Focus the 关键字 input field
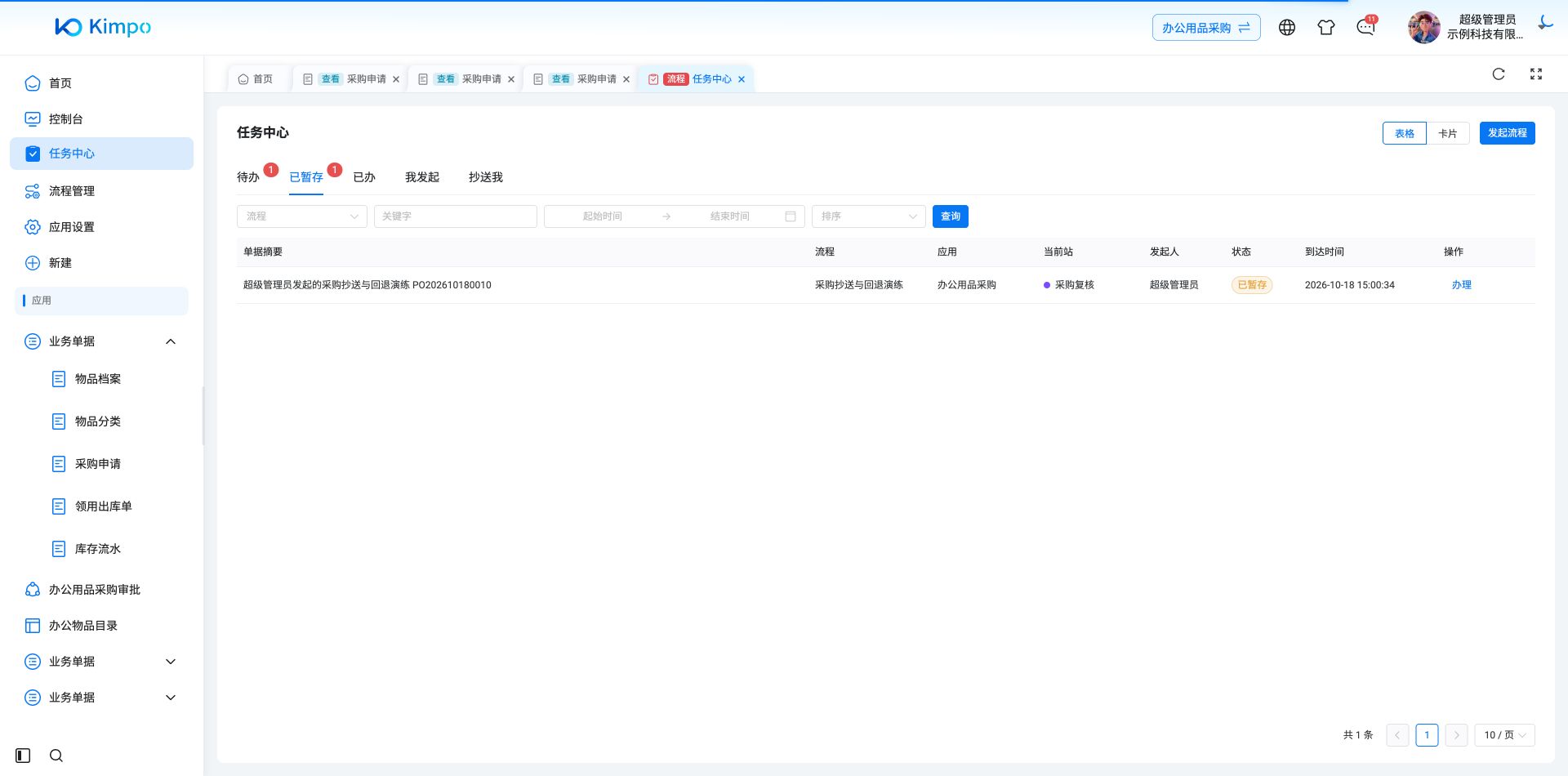Viewport: 1568px width, 776px height. coord(456,216)
